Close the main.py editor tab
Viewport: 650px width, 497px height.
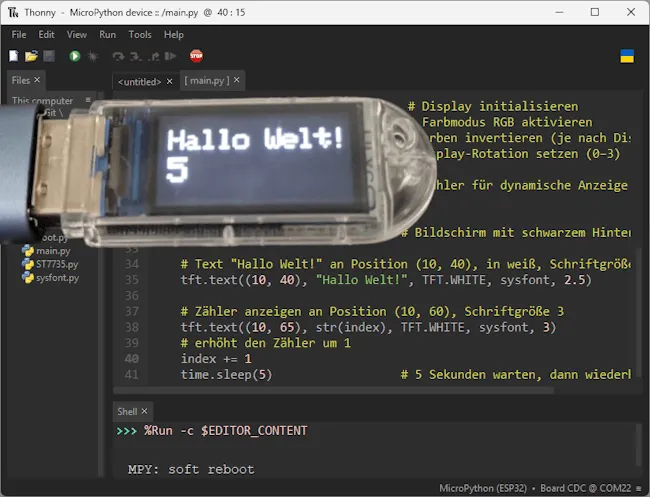point(235,80)
